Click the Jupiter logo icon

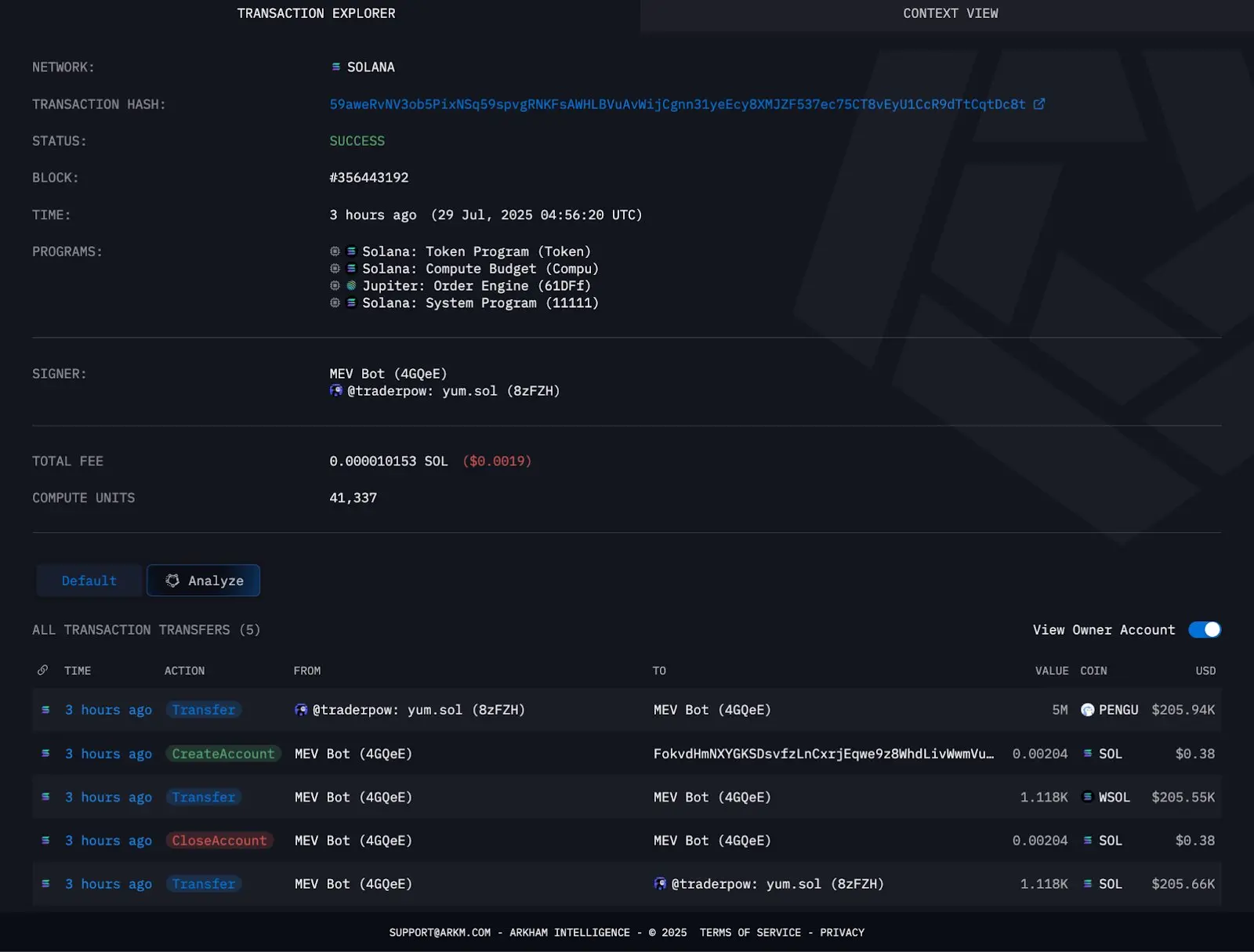(351, 286)
